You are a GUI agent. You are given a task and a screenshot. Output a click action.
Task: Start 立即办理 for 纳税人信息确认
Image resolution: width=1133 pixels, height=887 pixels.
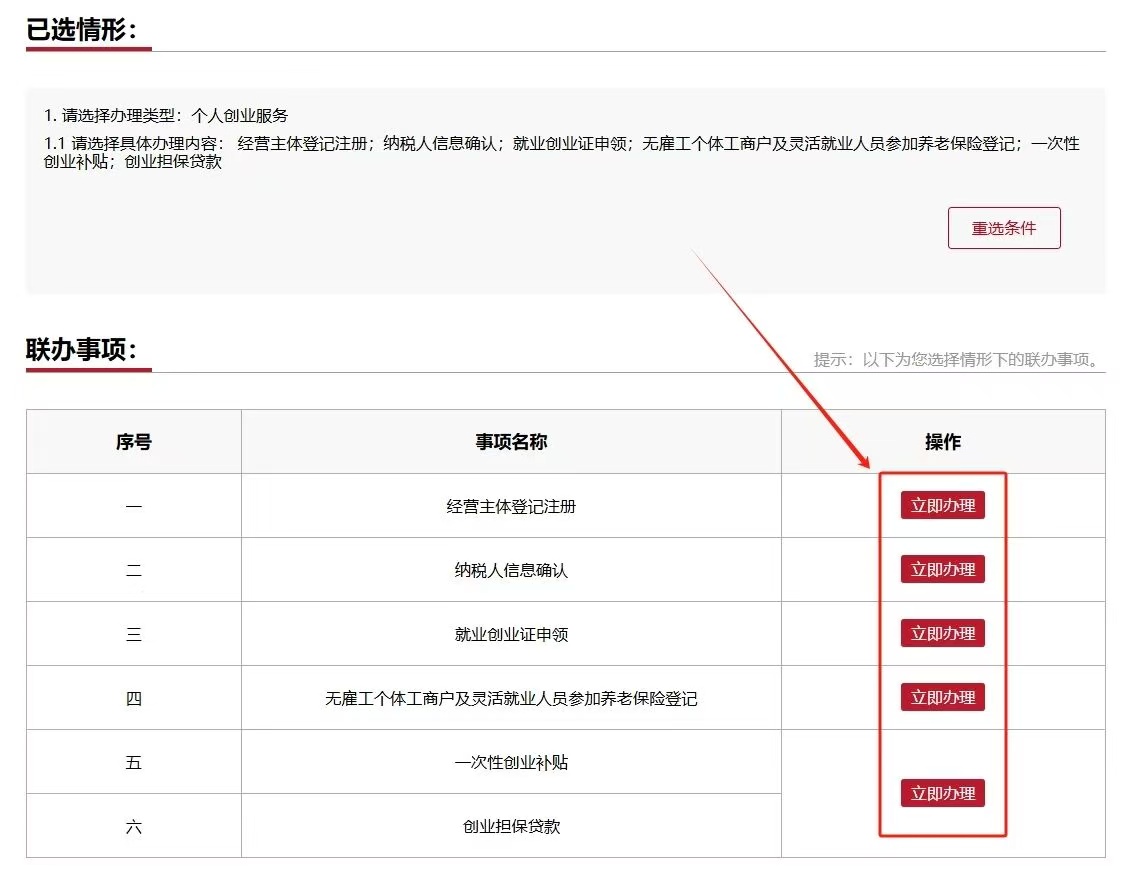pos(942,570)
